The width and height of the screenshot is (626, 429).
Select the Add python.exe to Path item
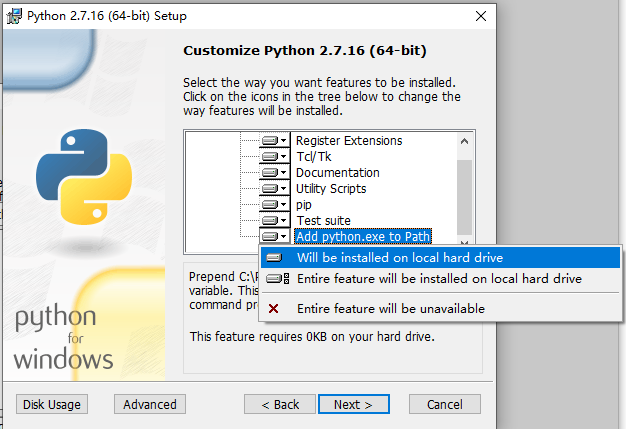[363, 236]
